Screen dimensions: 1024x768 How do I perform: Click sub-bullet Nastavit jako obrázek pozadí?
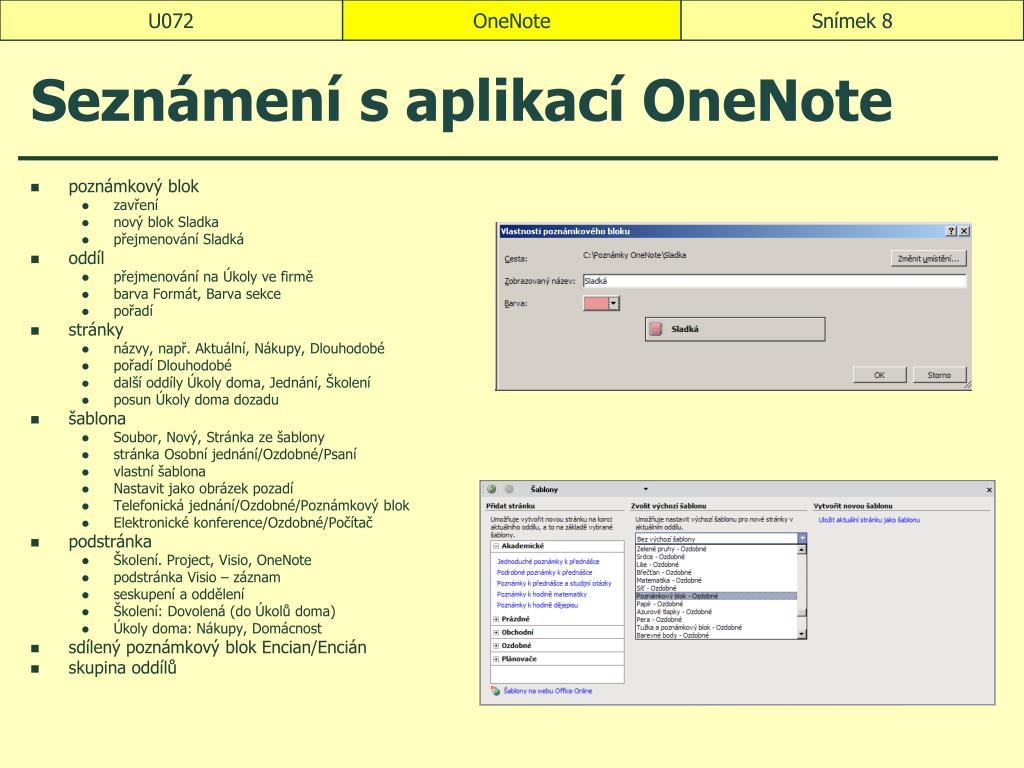pos(203,488)
